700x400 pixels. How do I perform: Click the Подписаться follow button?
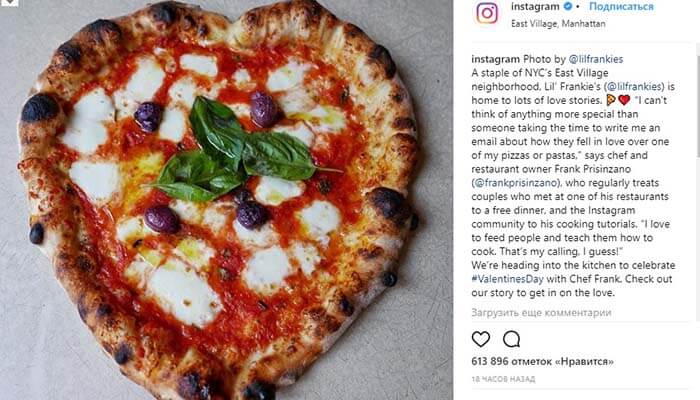pos(621,6)
